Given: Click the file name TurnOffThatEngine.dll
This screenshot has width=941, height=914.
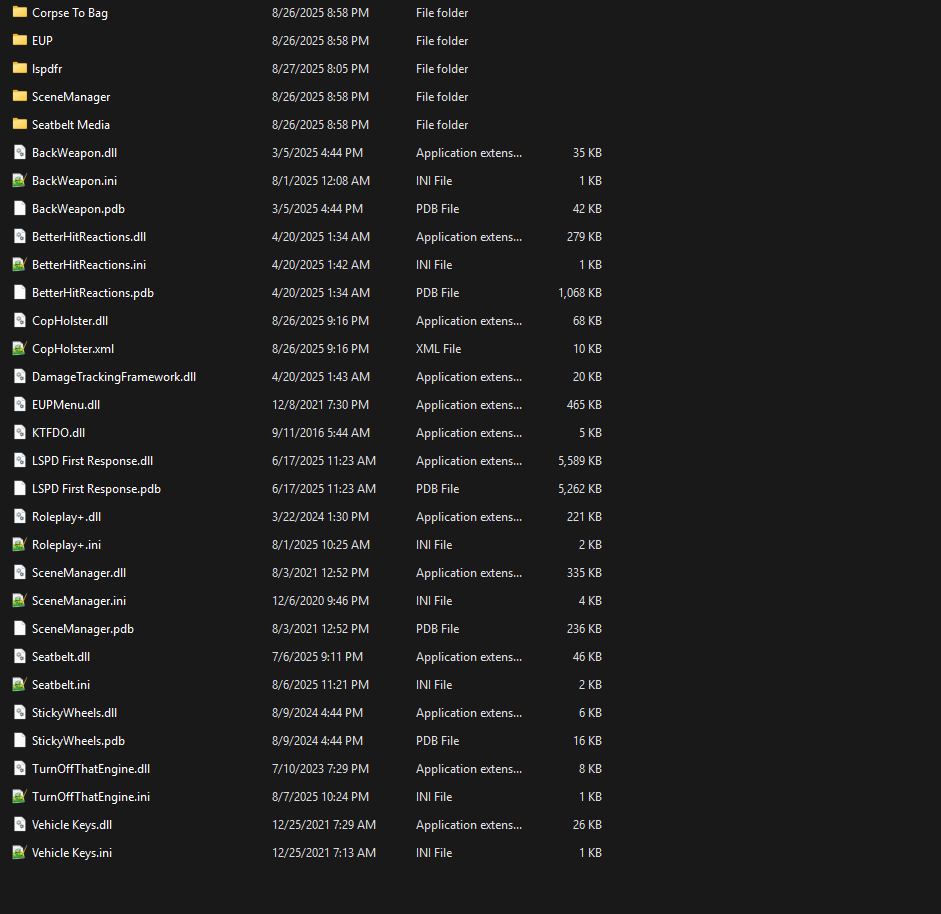Looking at the screenshot, I should pos(91,769).
